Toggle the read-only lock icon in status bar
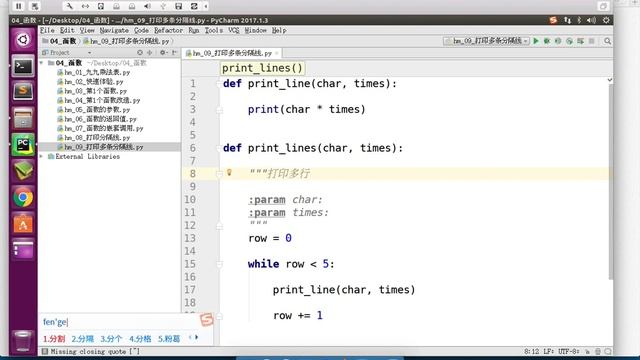This screenshot has height=360, width=640. 587,351
